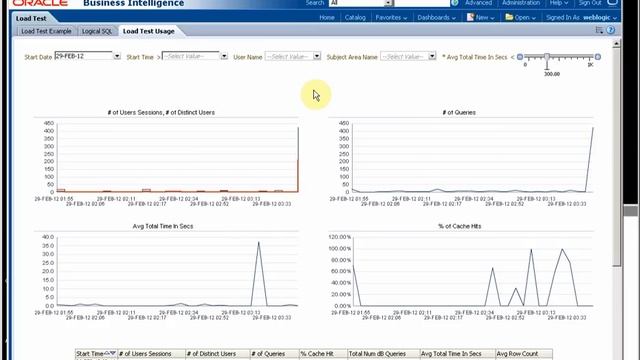The width and height of the screenshot is (640, 360).
Task: Sort Start Time column descending
Action: pos(113,353)
